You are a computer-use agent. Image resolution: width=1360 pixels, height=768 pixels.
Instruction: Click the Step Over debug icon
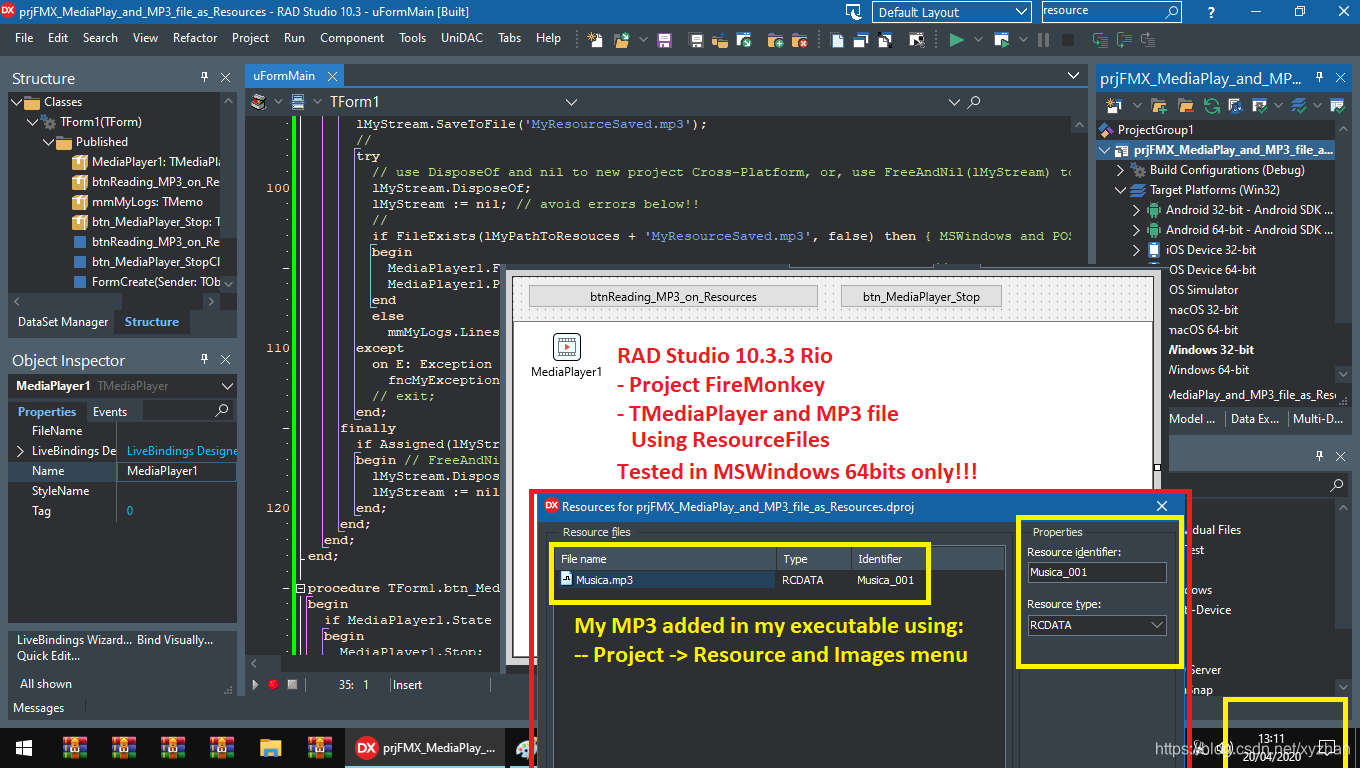click(1124, 40)
